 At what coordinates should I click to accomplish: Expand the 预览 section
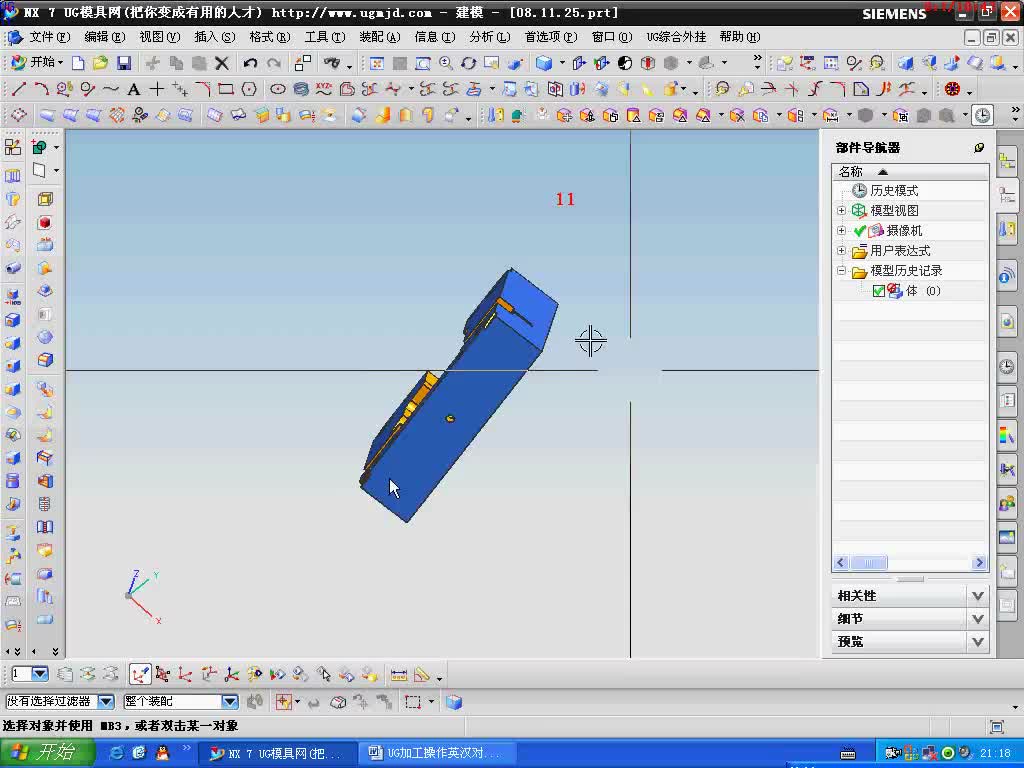pos(978,642)
